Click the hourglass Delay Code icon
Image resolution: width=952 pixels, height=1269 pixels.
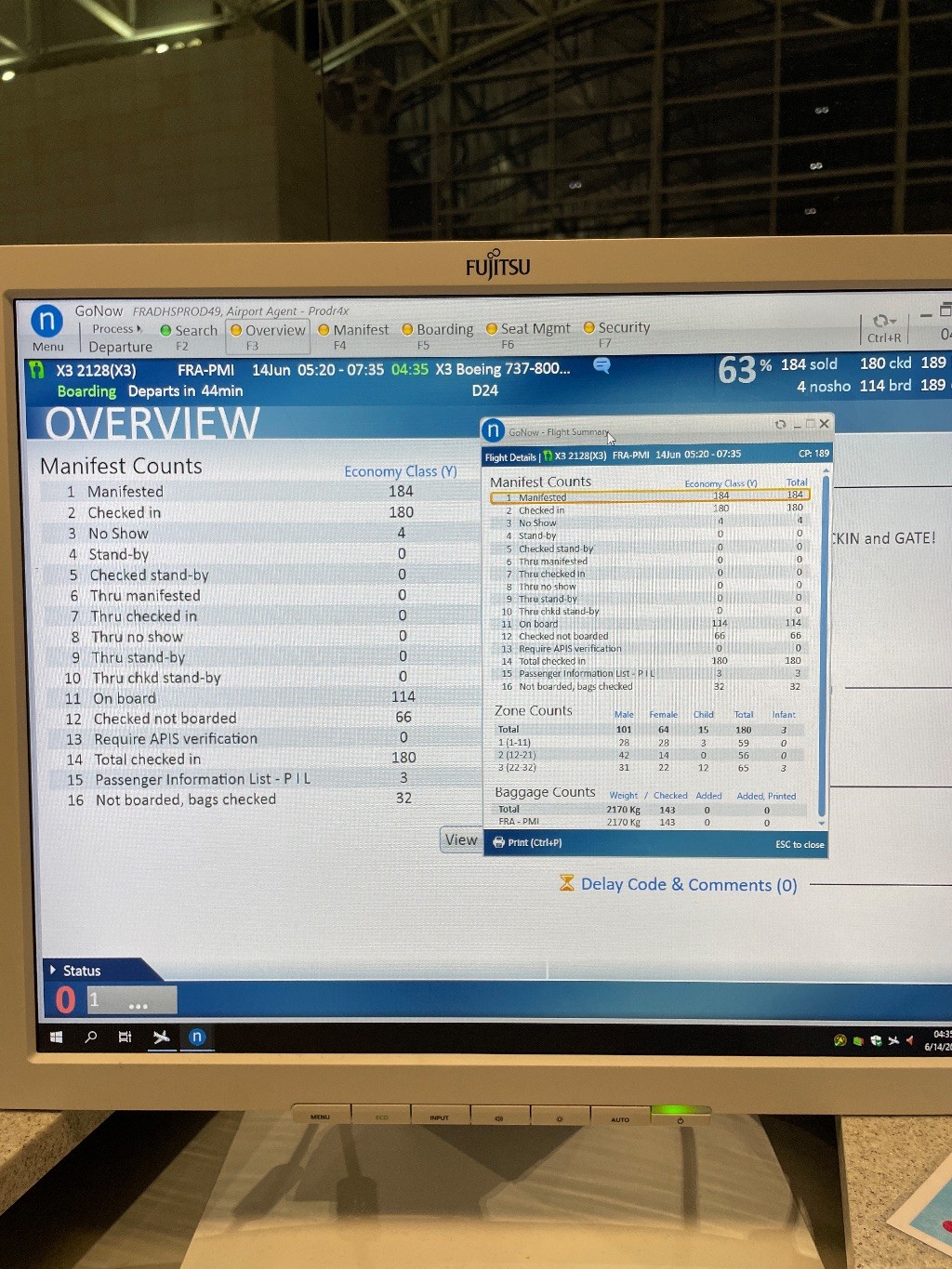pos(566,882)
